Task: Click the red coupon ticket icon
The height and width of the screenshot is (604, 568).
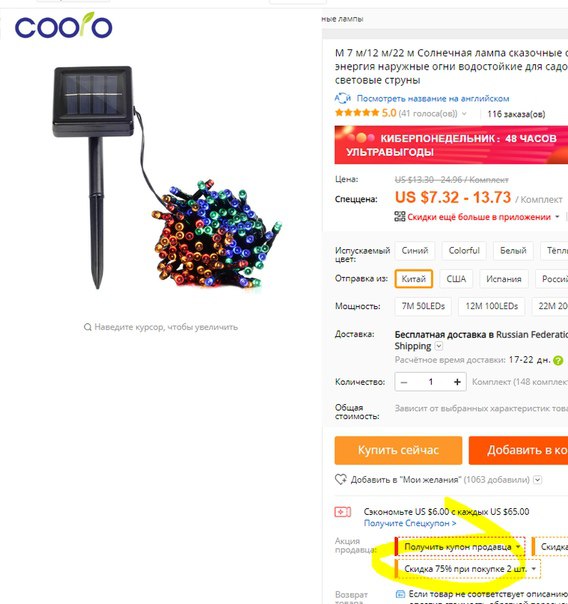Action: 342,512
